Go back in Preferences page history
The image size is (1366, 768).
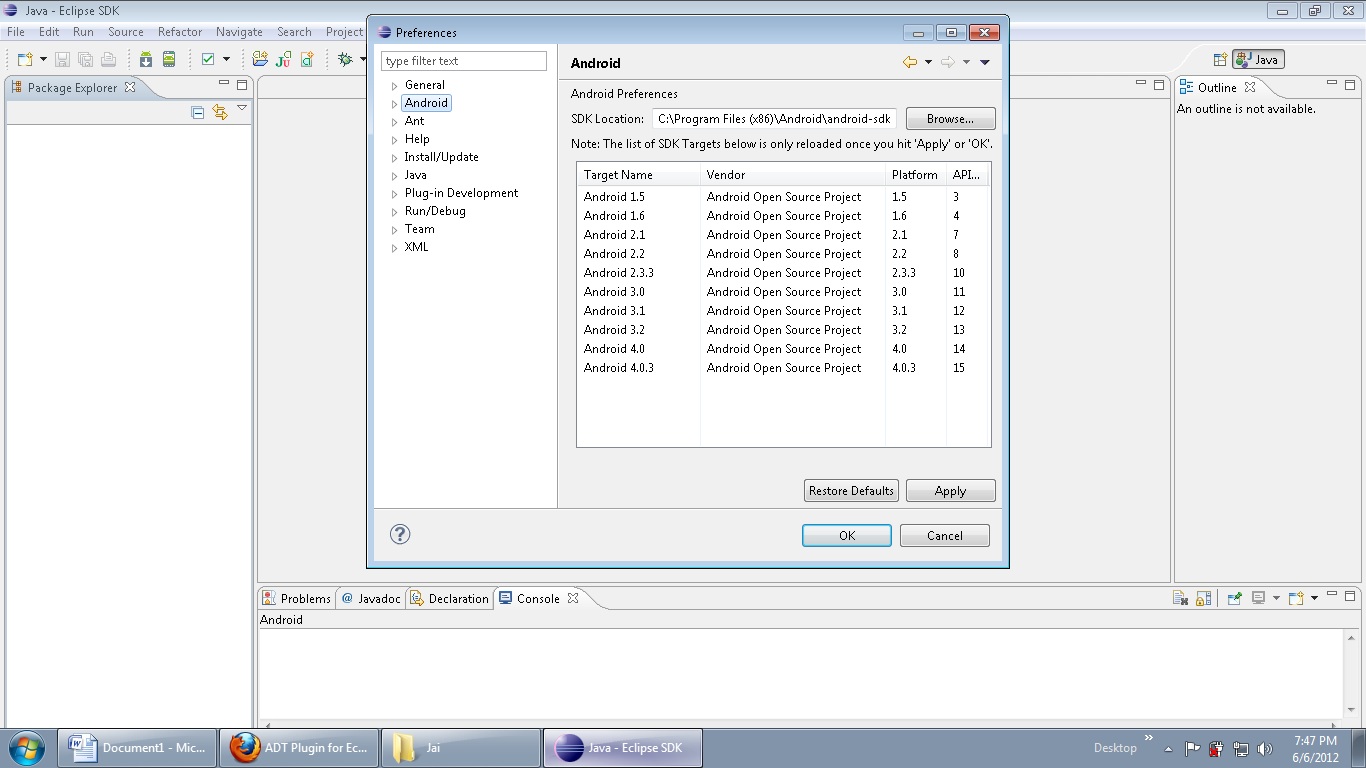tap(910, 62)
